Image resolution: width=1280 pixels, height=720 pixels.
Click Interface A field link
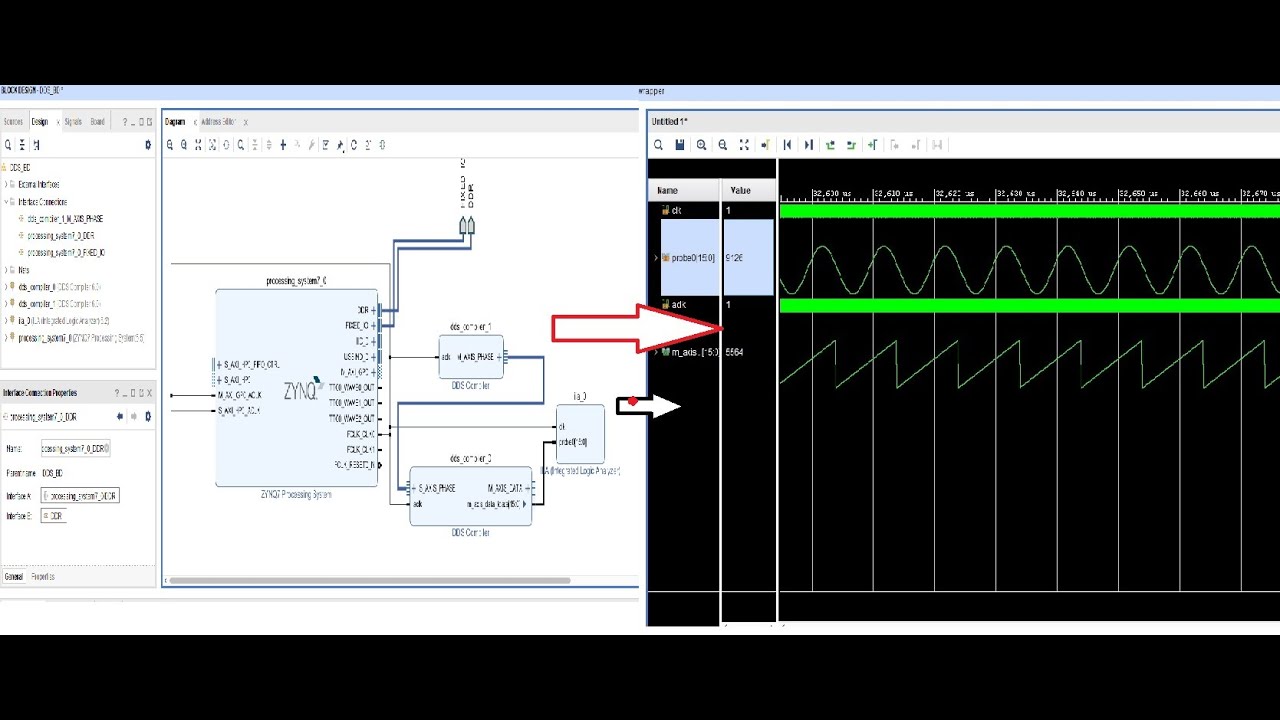click(80, 496)
